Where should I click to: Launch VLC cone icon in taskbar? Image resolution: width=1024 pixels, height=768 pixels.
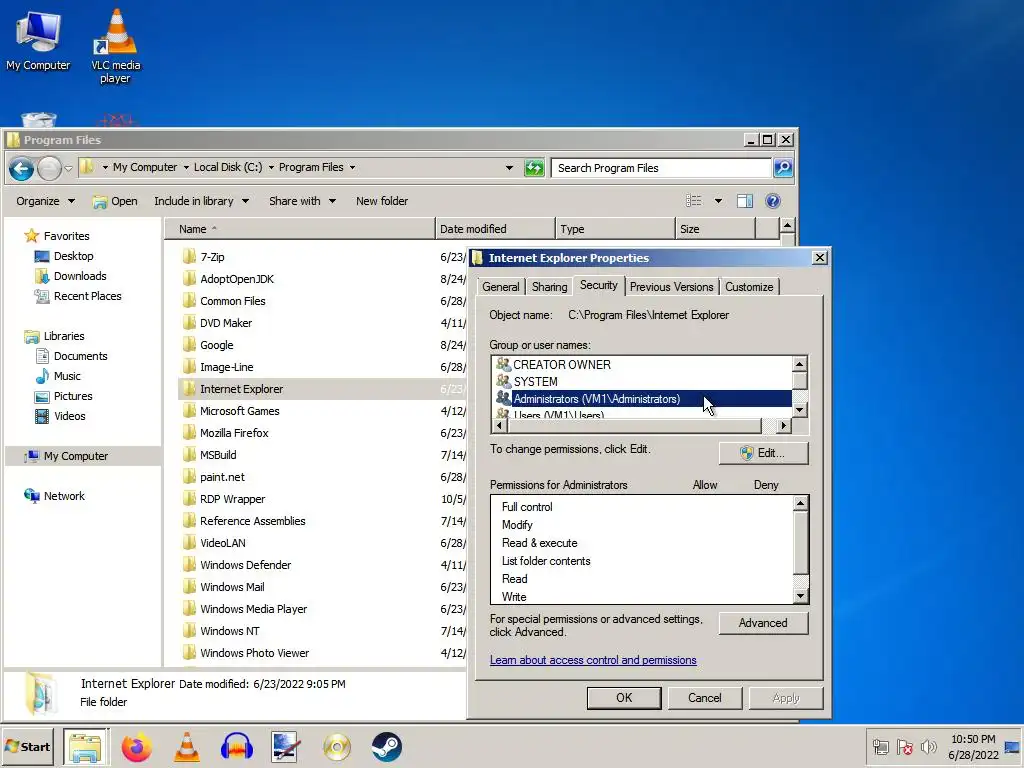tap(187, 747)
